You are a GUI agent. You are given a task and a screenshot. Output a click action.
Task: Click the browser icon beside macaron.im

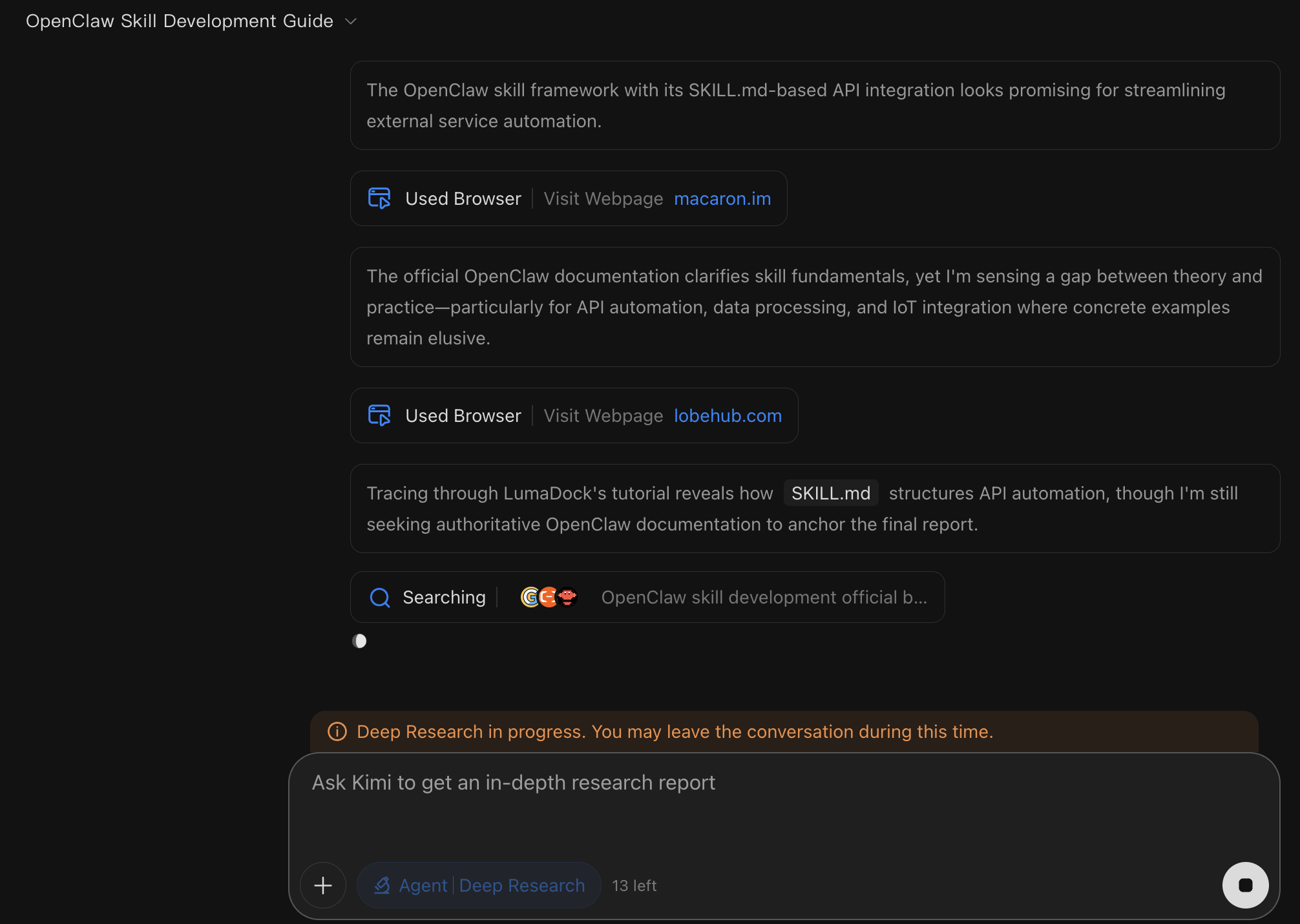(379, 198)
